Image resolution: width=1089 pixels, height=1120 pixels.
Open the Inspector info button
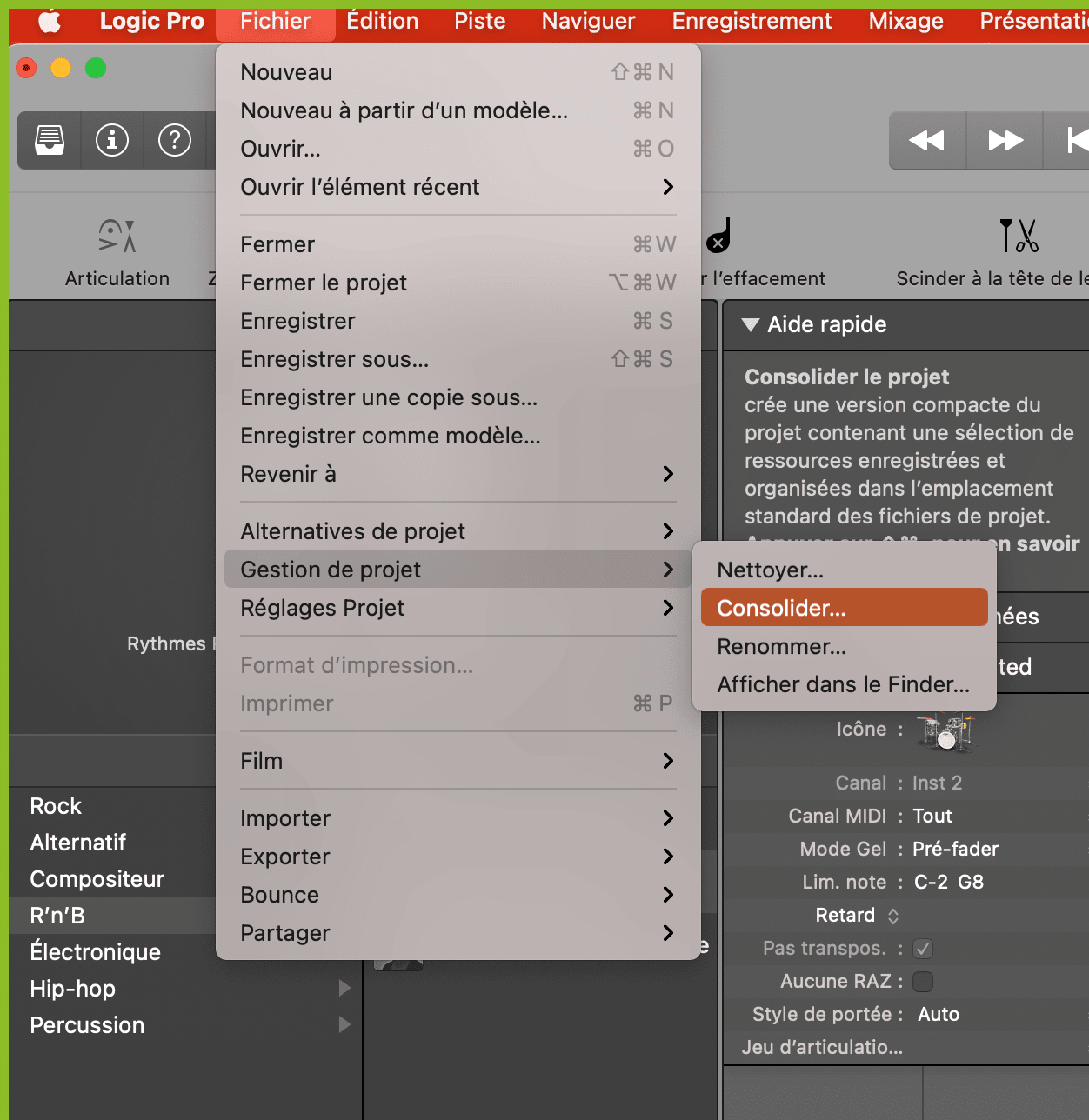pos(112,139)
